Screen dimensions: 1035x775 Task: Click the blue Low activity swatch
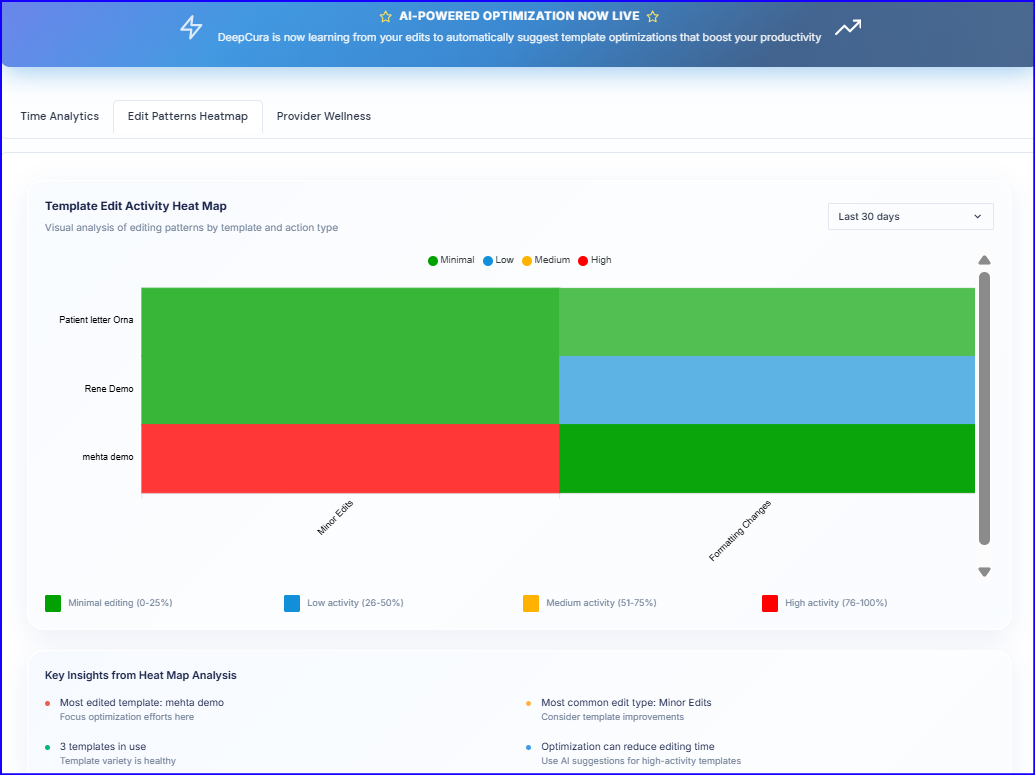click(292, 603)
